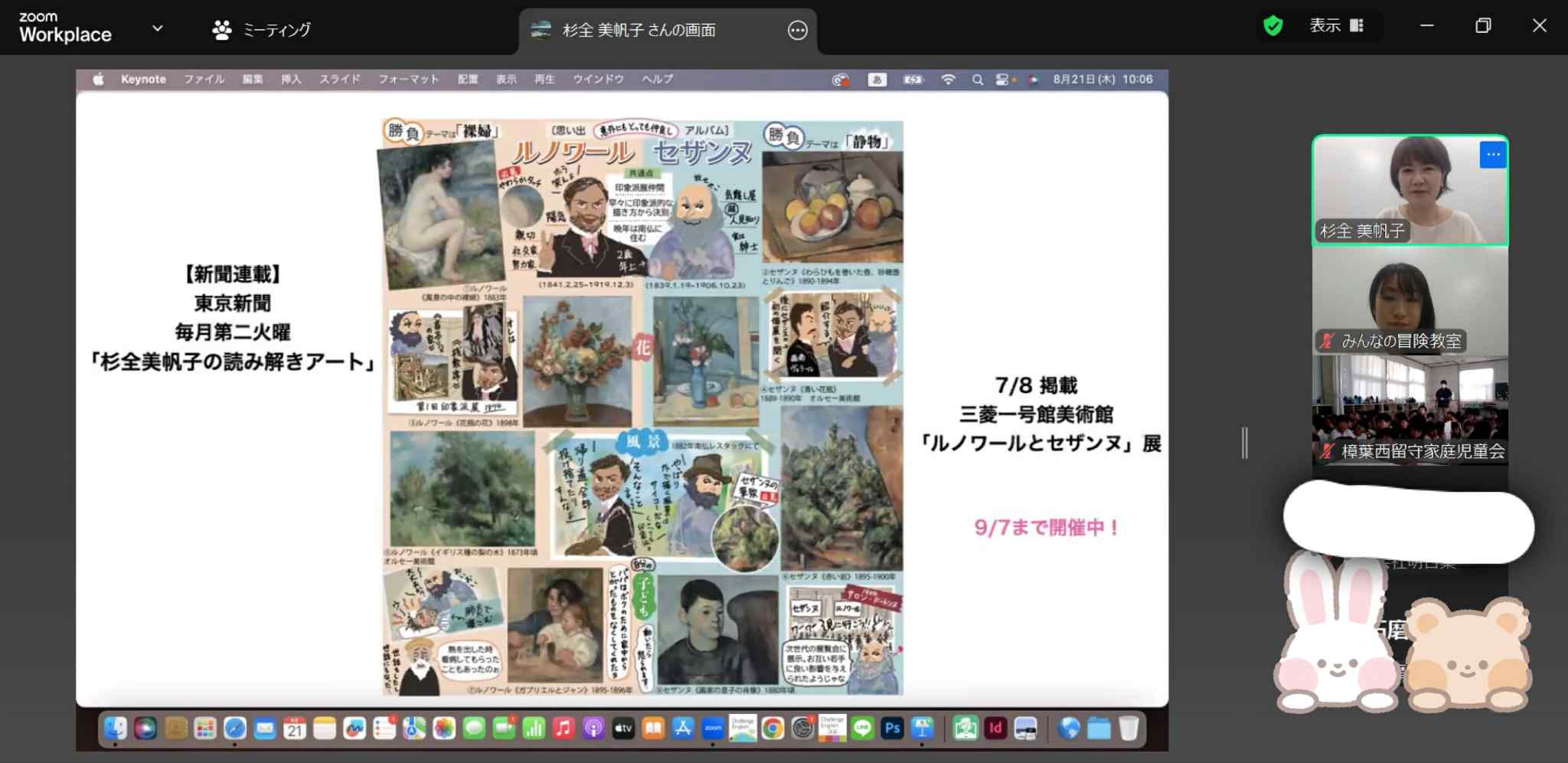
Task: Open FaceTime from the Dock
Action: point(503,728)
